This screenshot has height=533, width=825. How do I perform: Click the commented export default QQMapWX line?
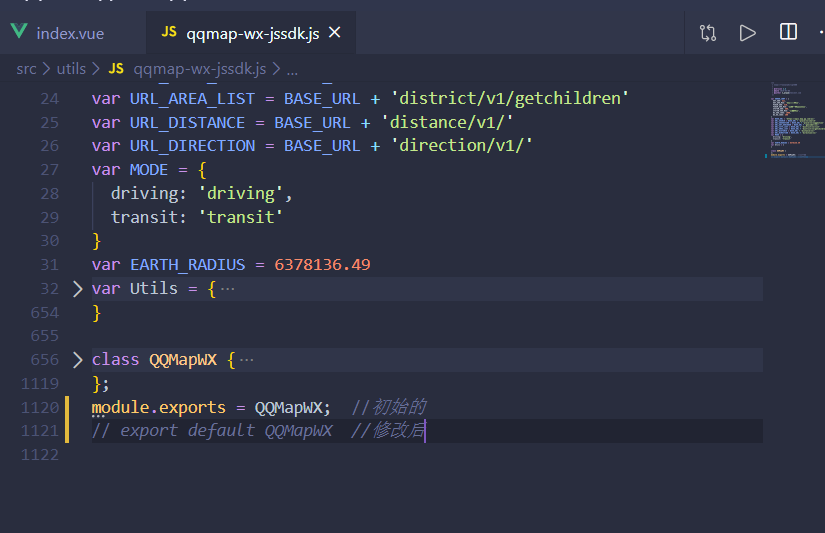click(212, 431)
